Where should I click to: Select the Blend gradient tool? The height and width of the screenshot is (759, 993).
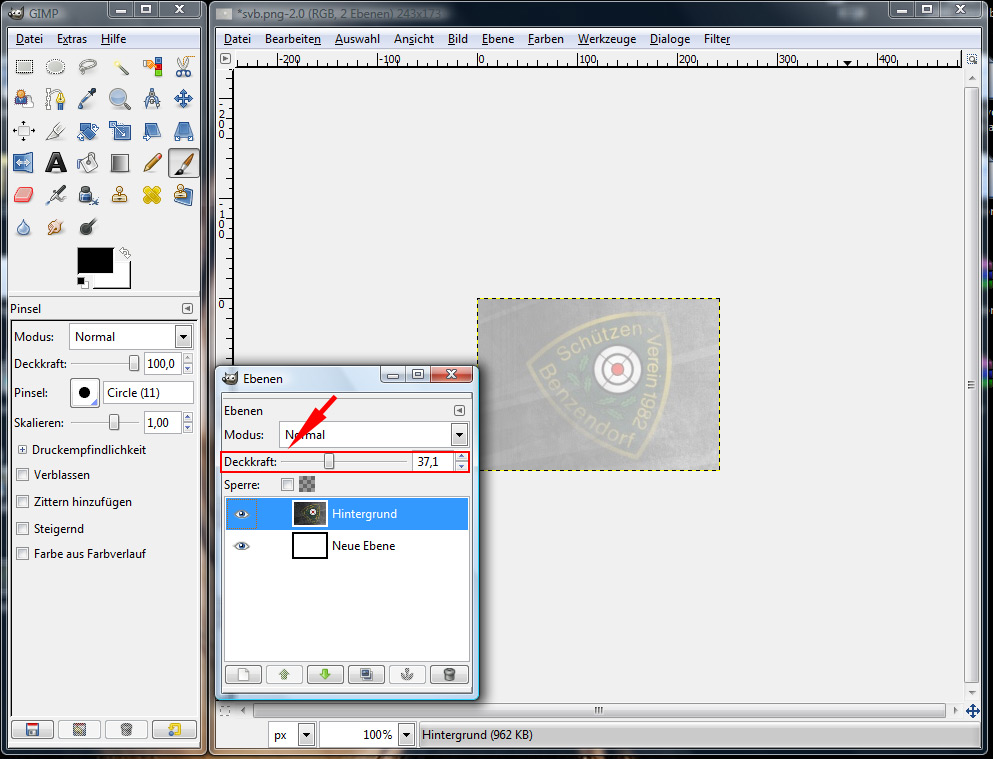[120, 163]
